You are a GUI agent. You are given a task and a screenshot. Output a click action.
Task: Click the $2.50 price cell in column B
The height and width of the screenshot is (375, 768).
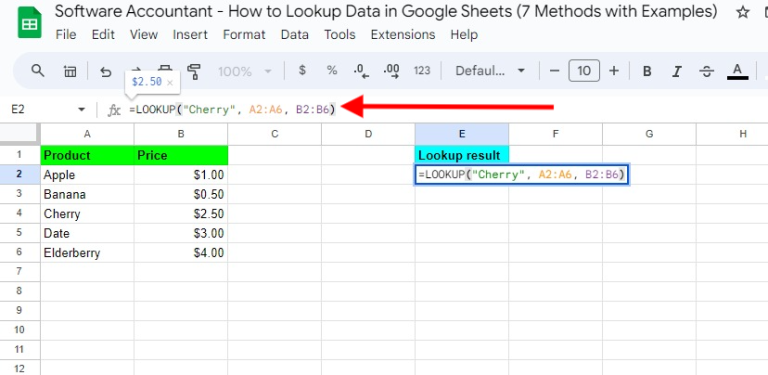point(181,214)
